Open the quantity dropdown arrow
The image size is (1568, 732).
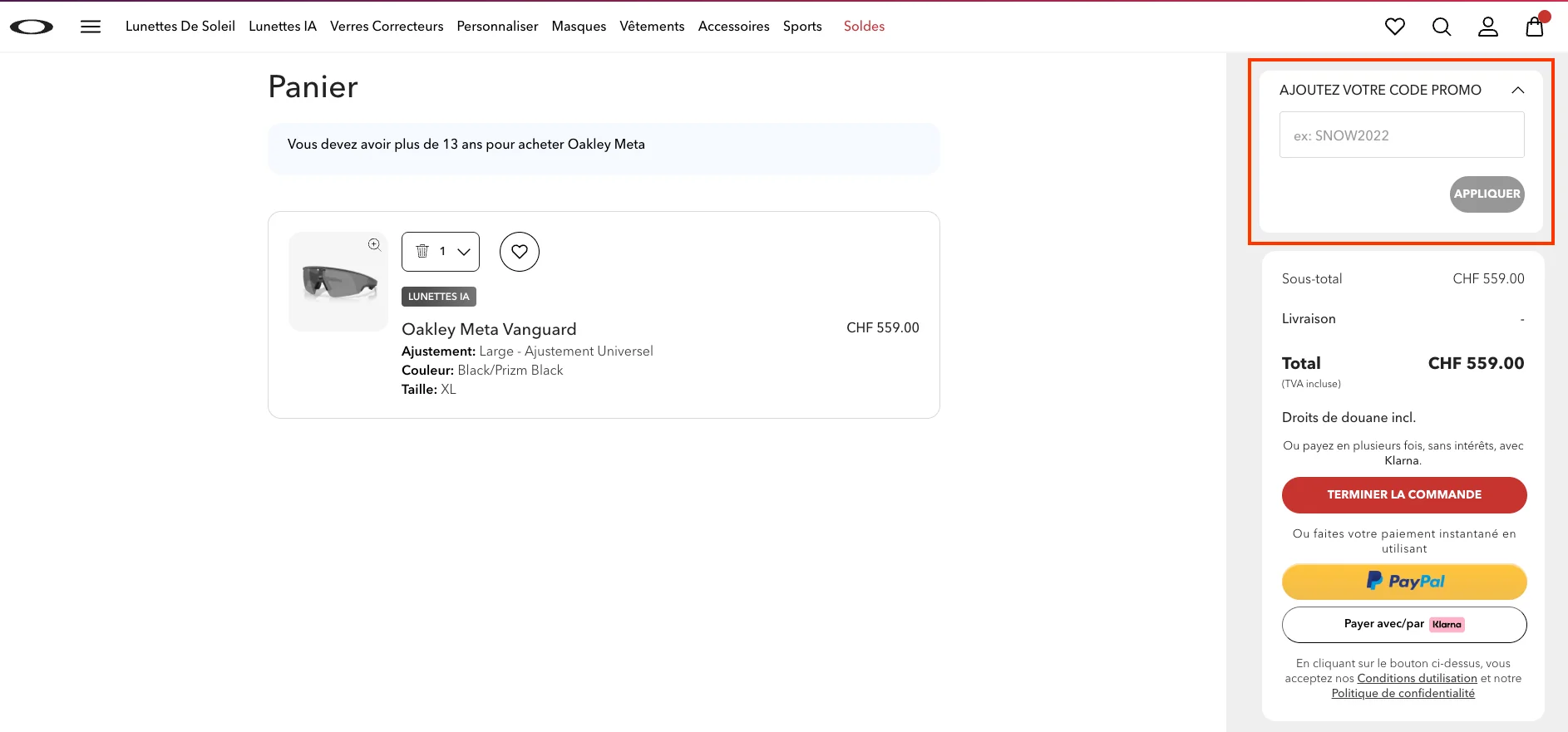tap(464, 252)
